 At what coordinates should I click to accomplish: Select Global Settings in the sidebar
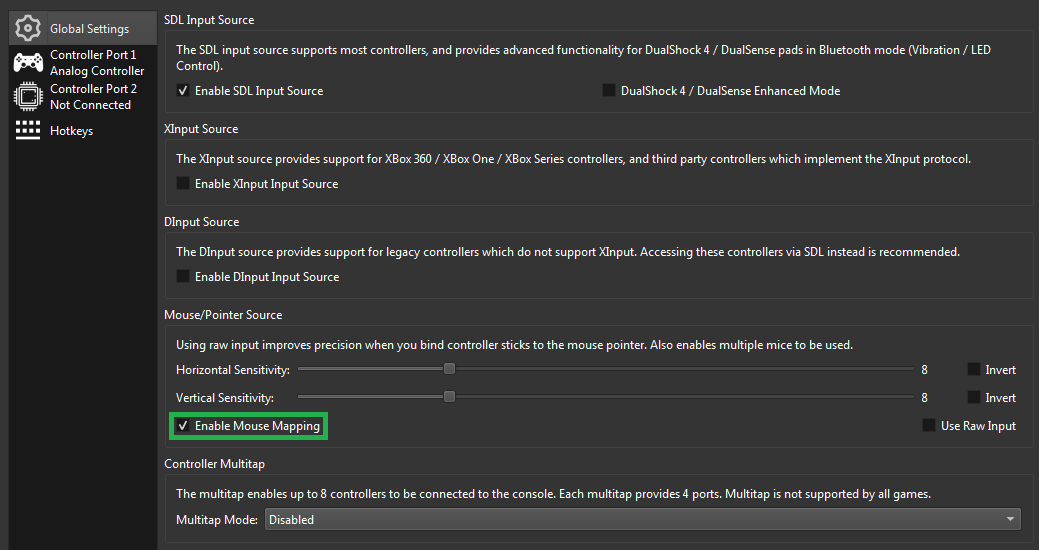tap(89, 29)
